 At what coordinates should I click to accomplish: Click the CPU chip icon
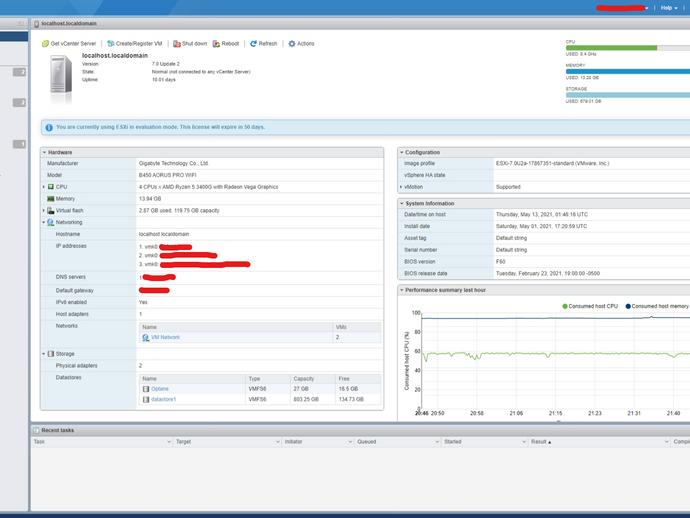pyautogui.click(x=51, y=187)
